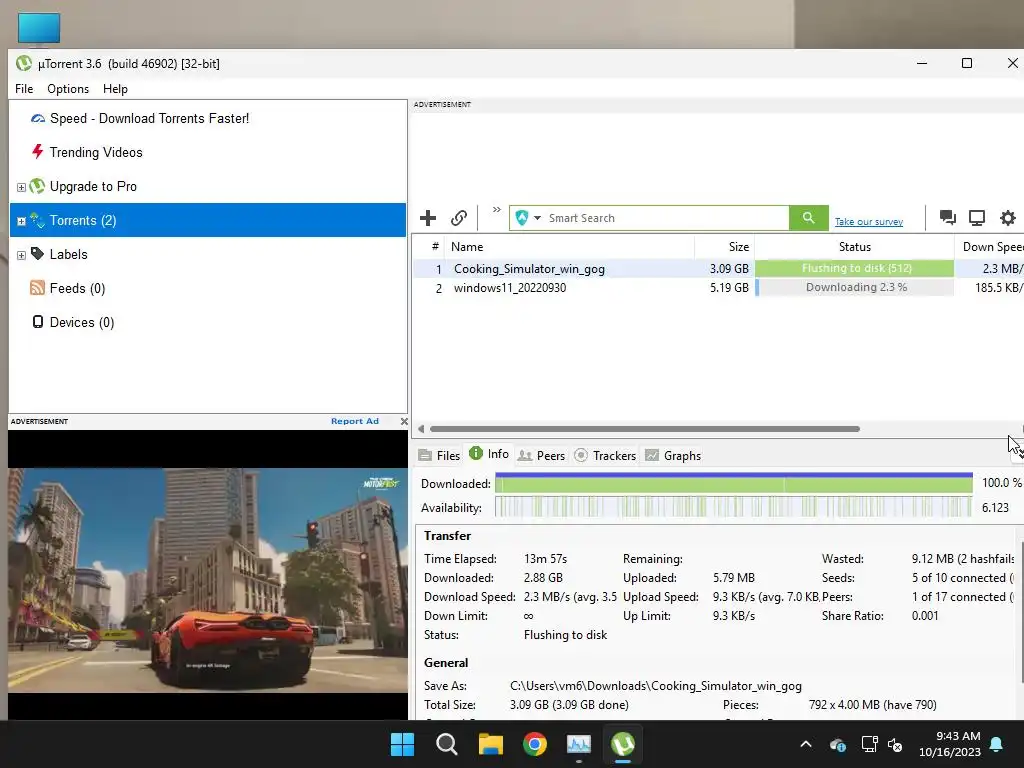Click the Trending Videos lightning icon
The height and width of the screenshot is (768, 1024).
coord(38,152)
